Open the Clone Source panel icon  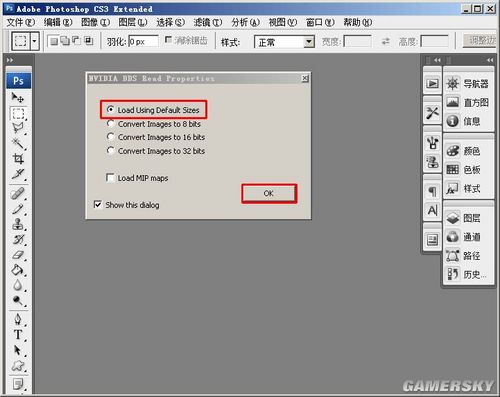(432, 162)
